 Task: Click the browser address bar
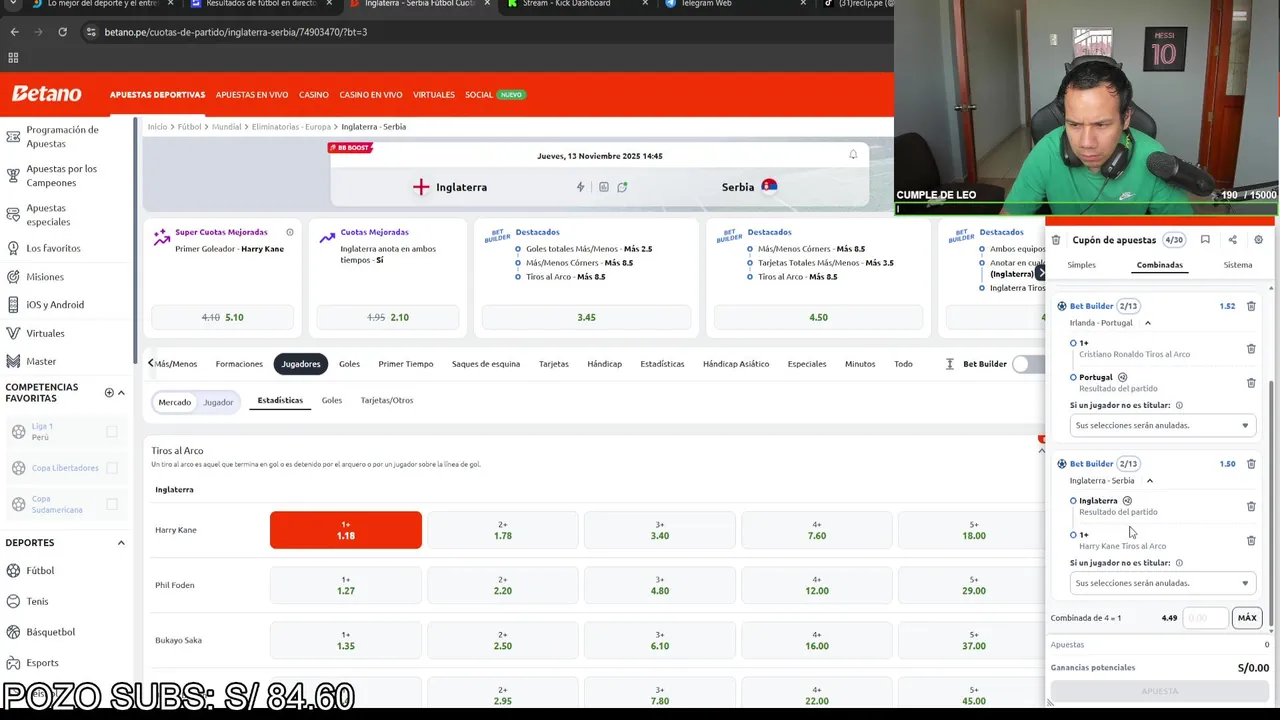pos(480,32)
